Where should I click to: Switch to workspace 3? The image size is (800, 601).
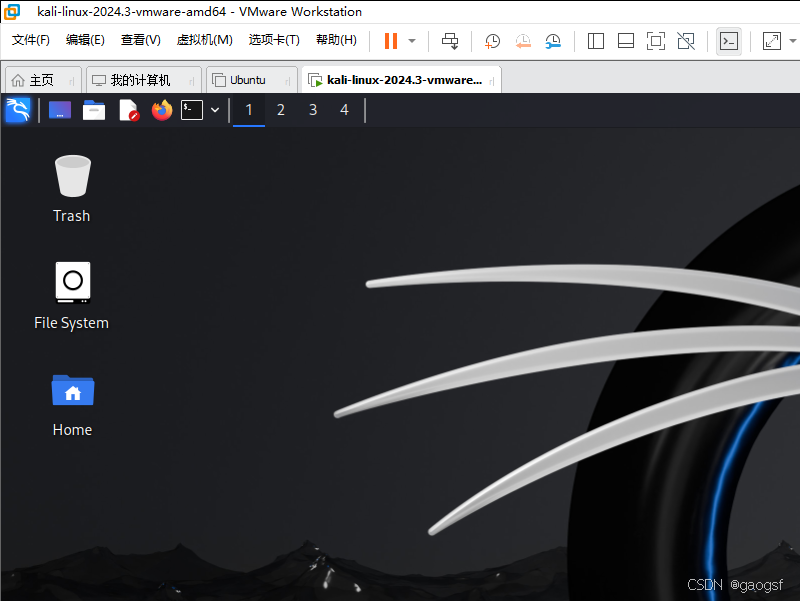313,110
